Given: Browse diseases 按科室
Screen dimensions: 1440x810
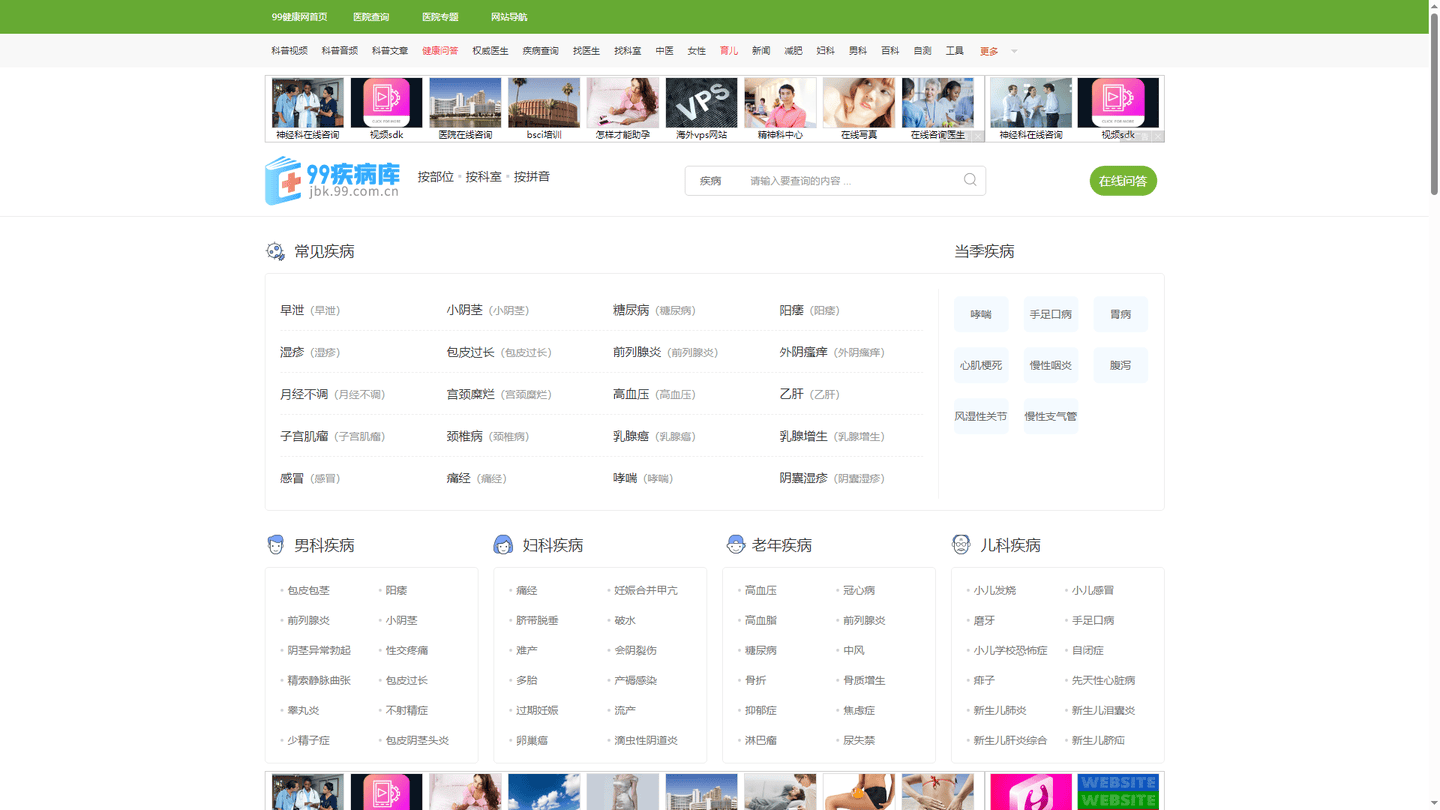Looking at the screenshot, I should coord(483,177).
